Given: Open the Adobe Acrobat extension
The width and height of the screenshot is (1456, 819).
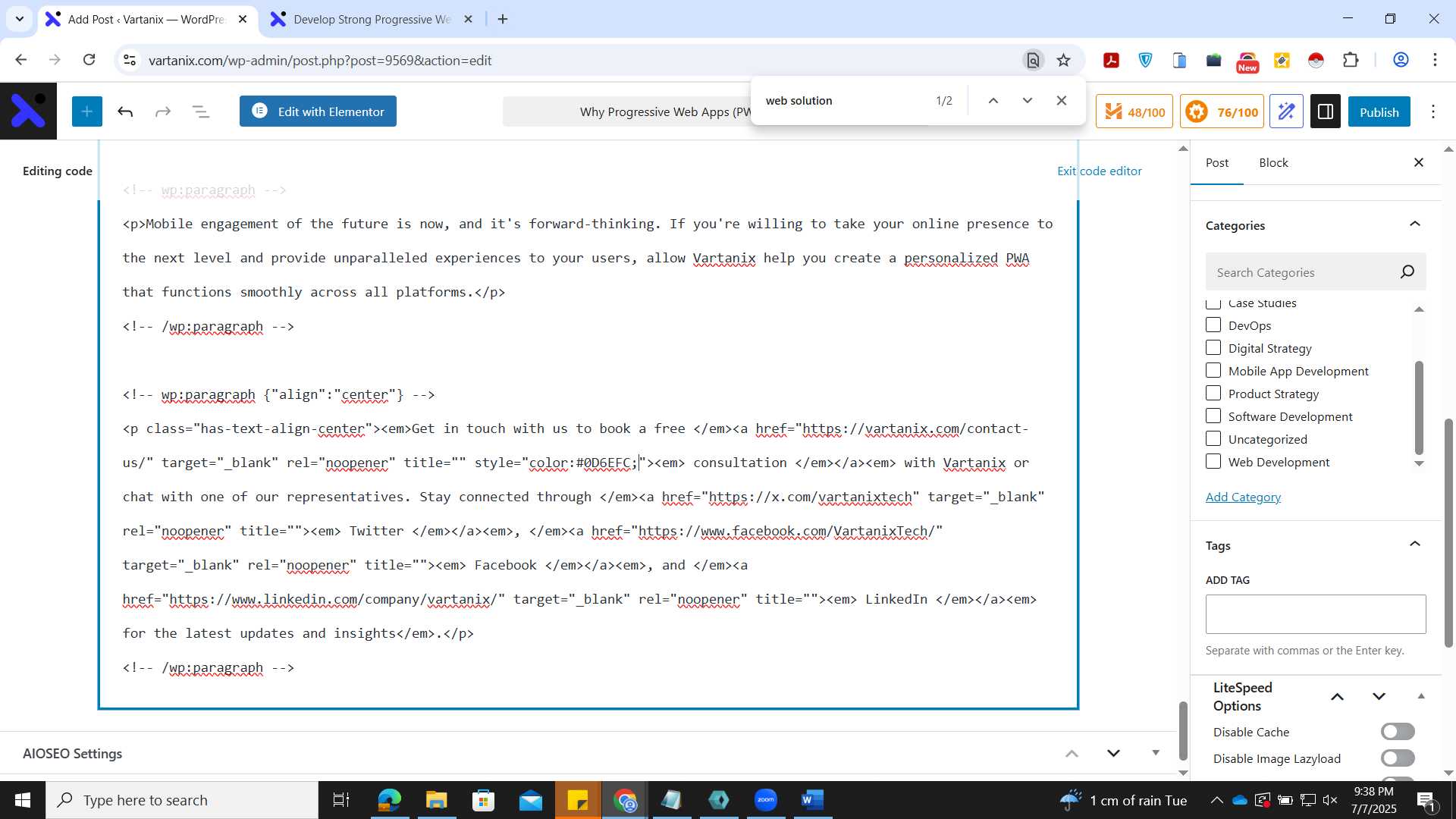Looking at the screenshot, I should (1112, 60).
